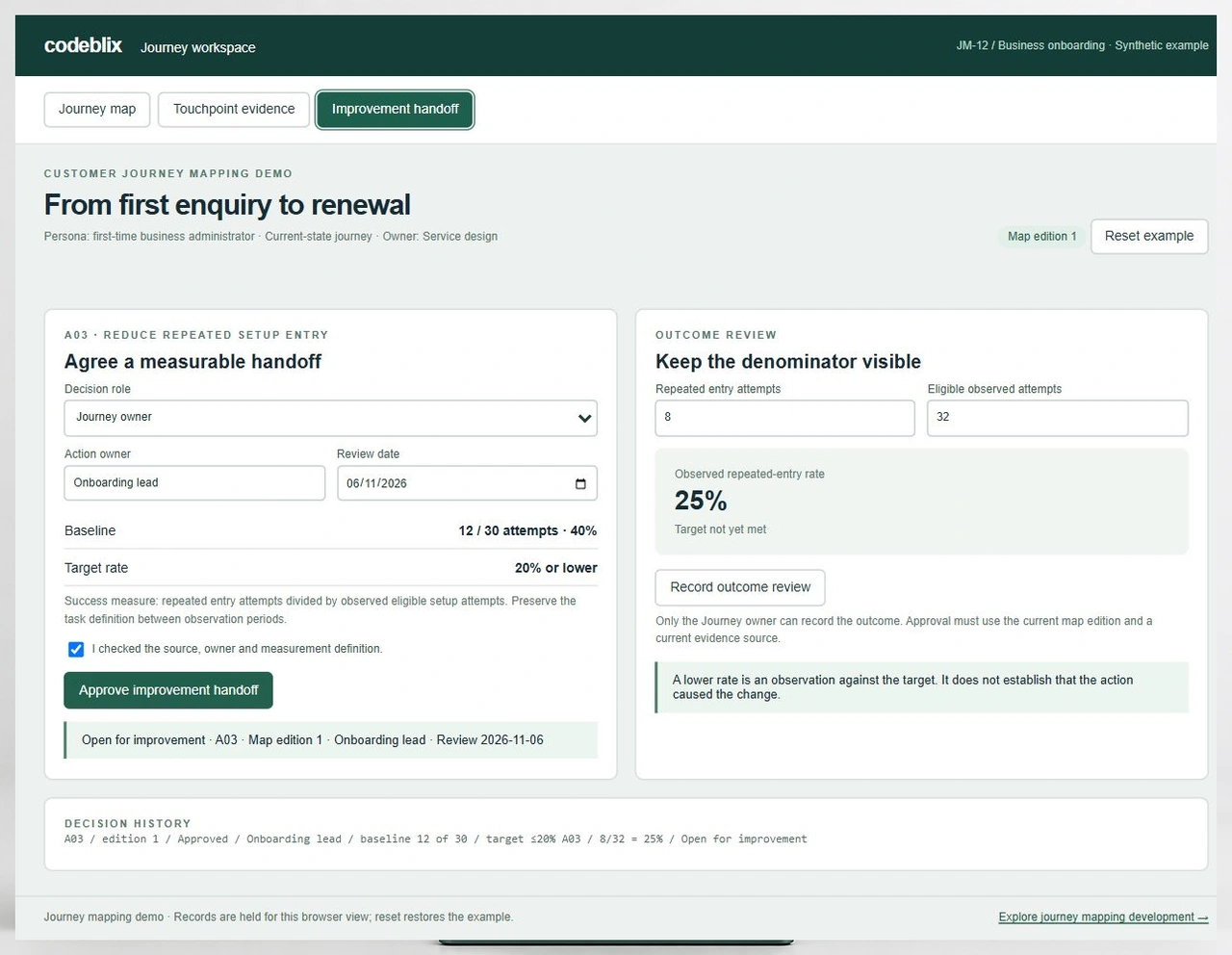Click the Open for improvement status banner
This screenshot has width=1232, height=955.
coord(331,740)
